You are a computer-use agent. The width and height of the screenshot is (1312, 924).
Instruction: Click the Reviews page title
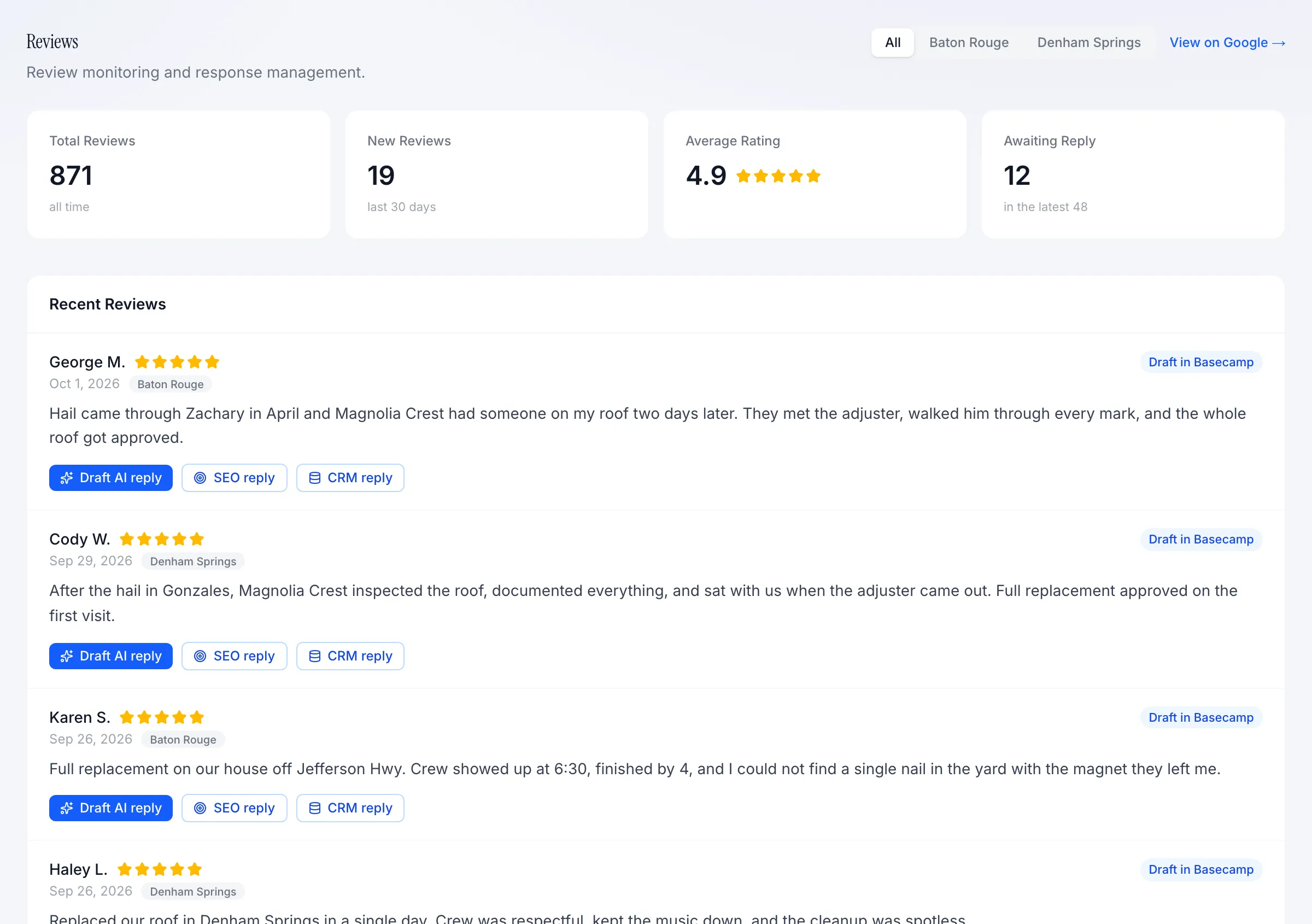coord(52,42)
